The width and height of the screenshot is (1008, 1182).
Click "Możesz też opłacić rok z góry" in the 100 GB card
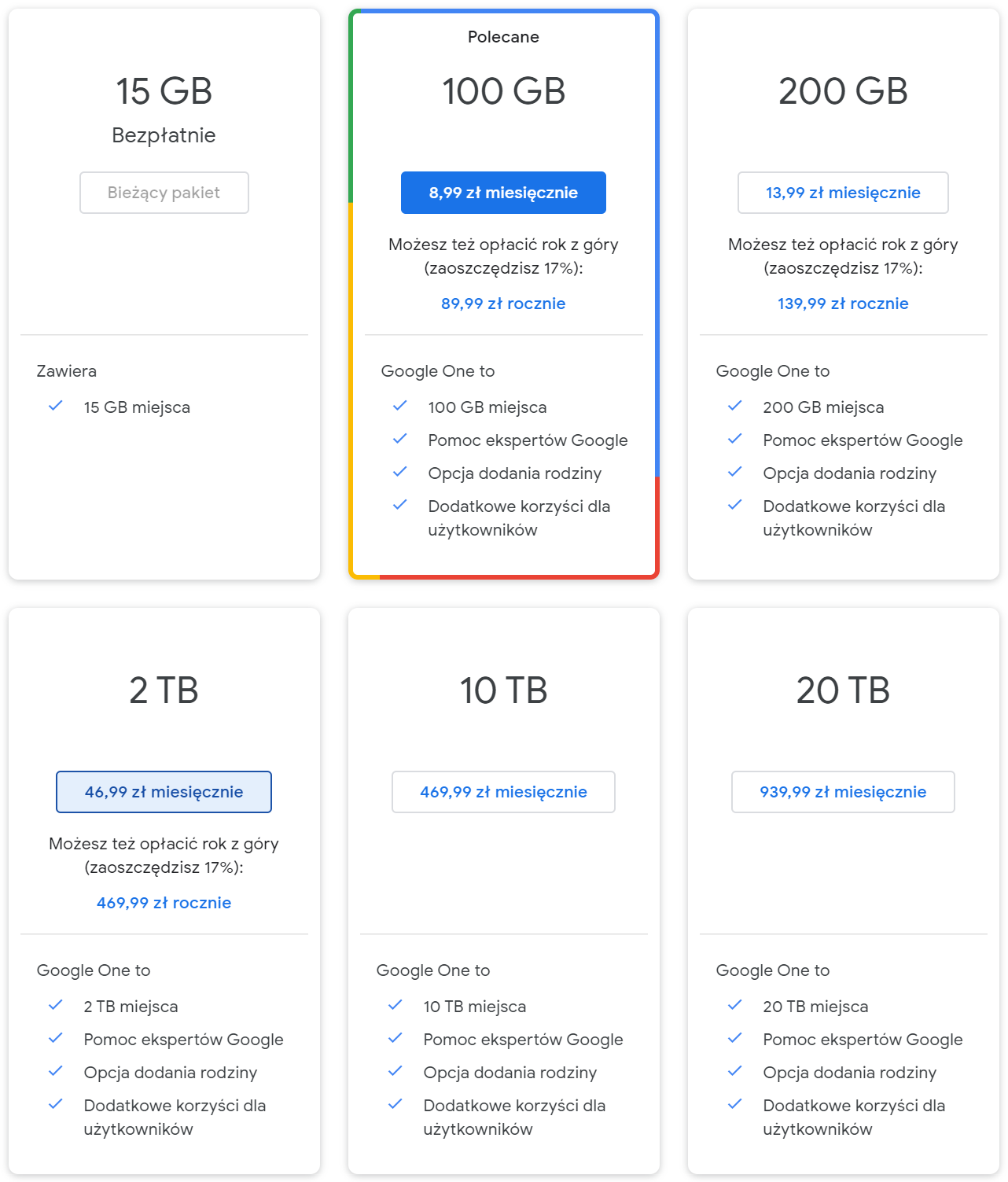(503, 245)
